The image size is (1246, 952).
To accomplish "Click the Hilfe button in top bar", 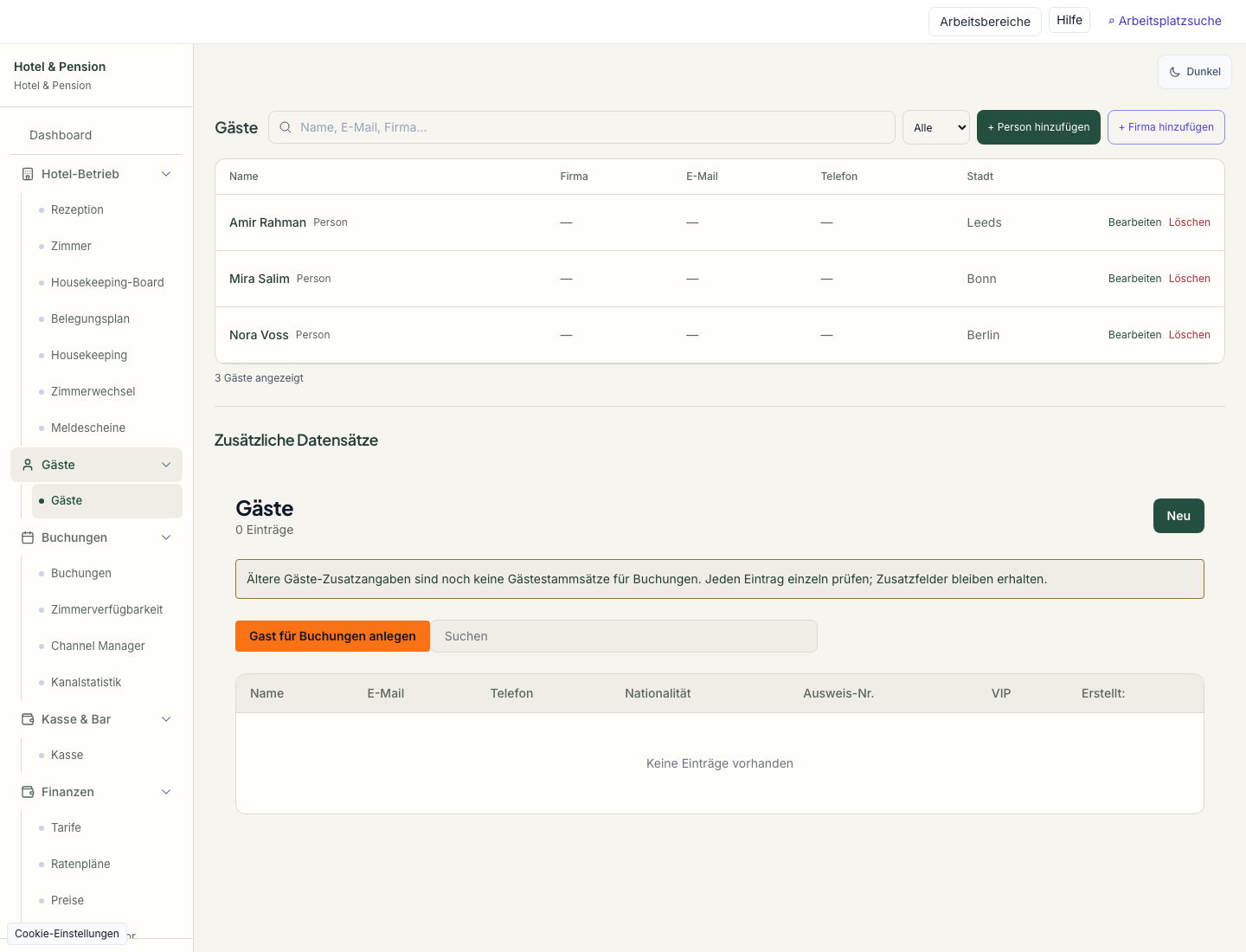I will coord(1069,20).
